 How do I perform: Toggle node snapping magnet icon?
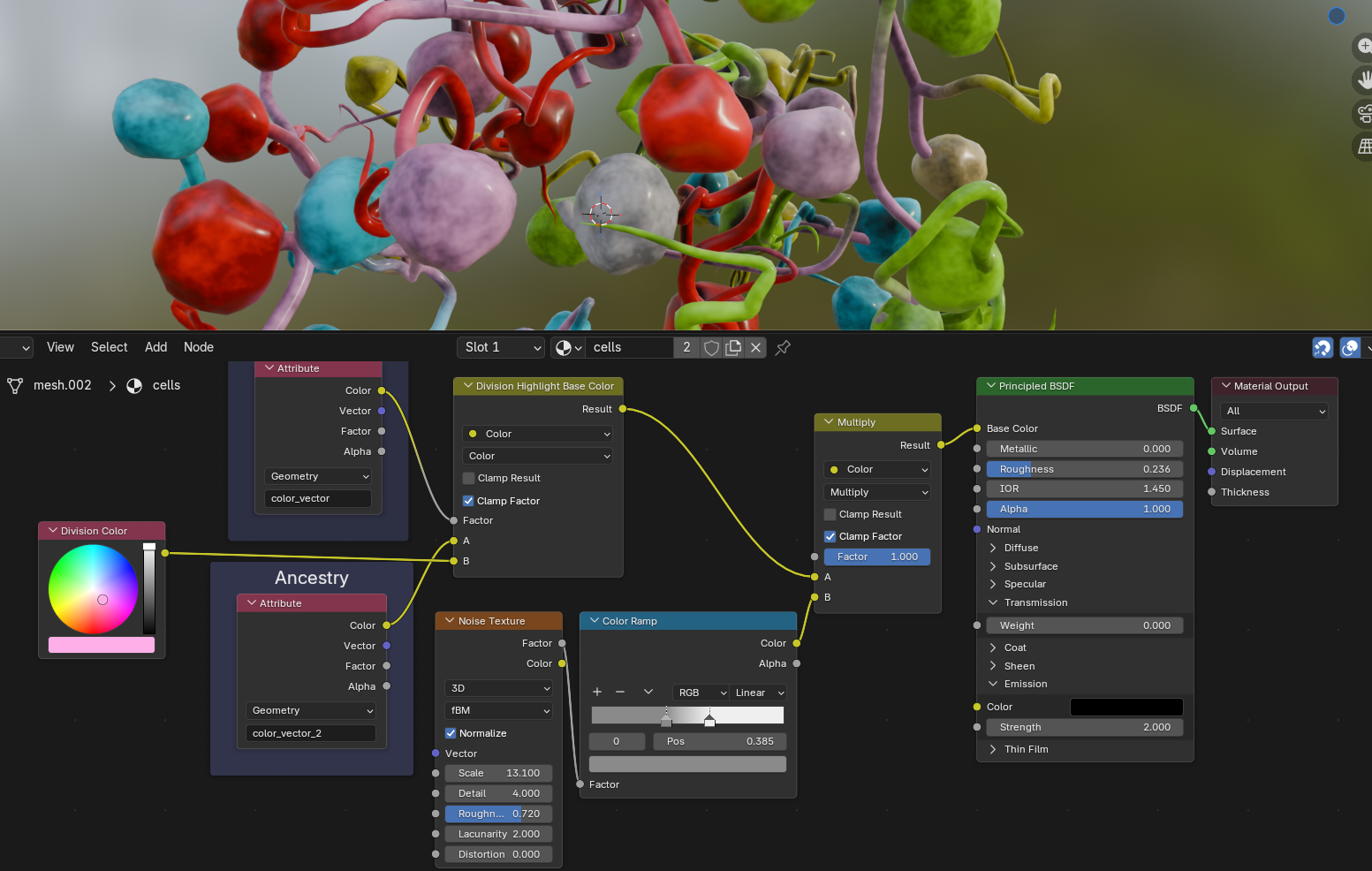click(1322, 348)
